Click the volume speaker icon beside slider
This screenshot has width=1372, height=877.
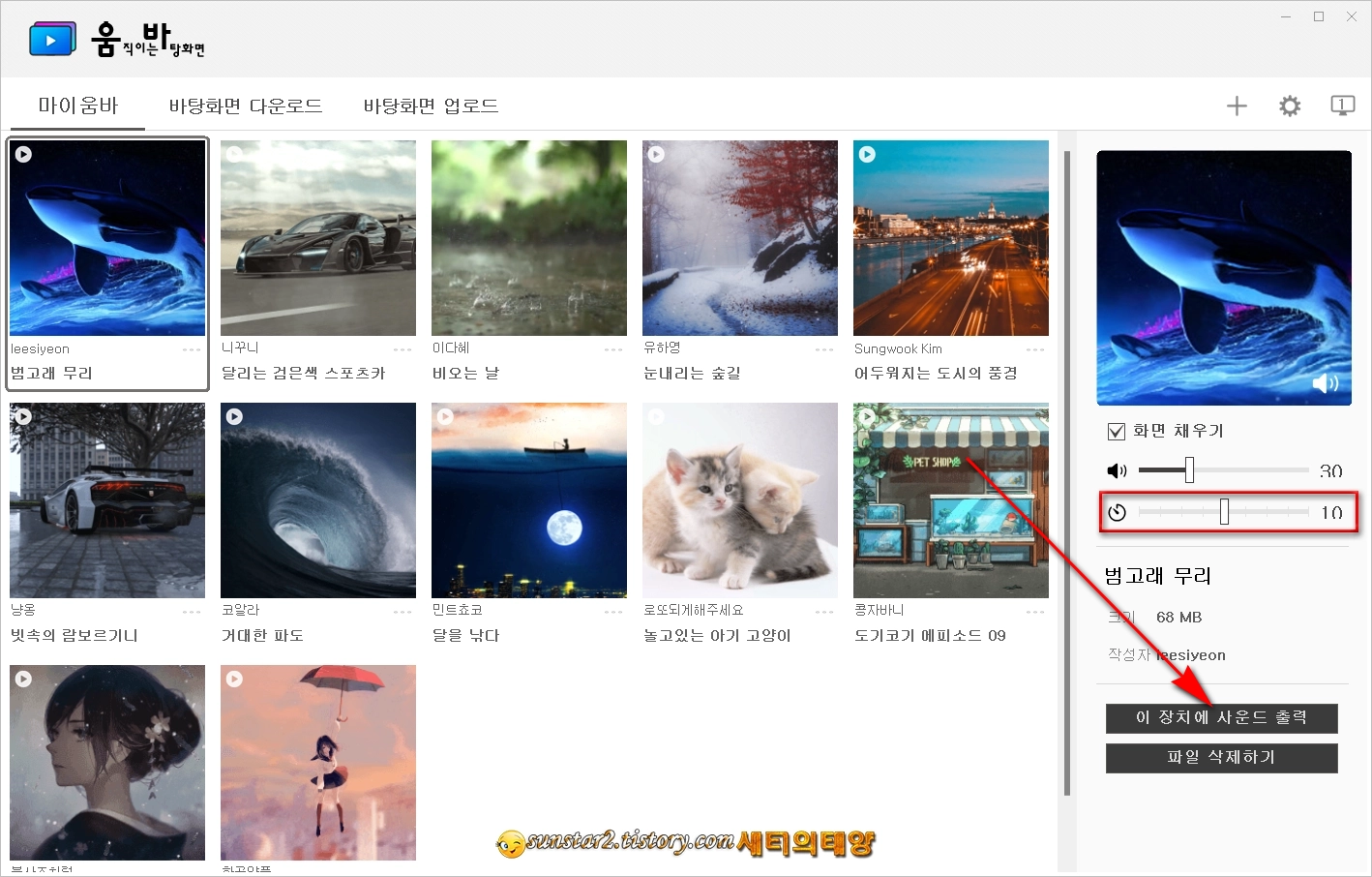1118,470
